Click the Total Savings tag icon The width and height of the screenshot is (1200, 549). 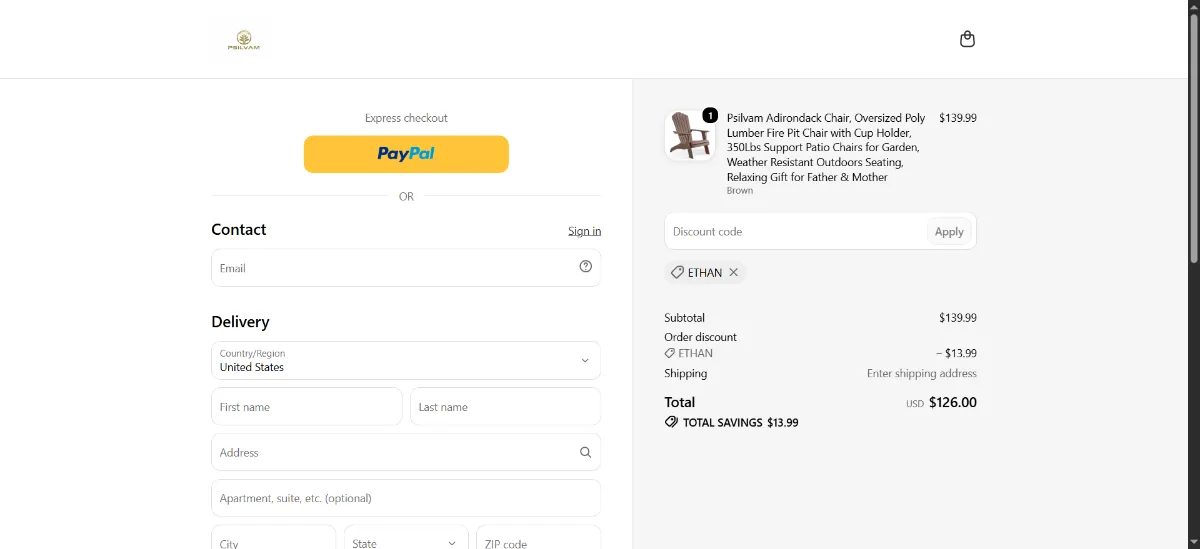pos(671,422)
